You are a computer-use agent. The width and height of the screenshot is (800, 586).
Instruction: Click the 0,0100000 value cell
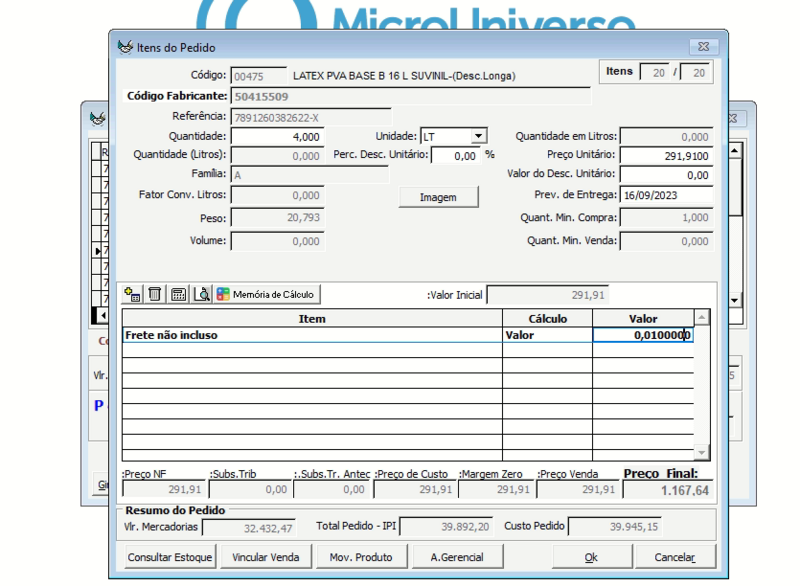[643, 335]
